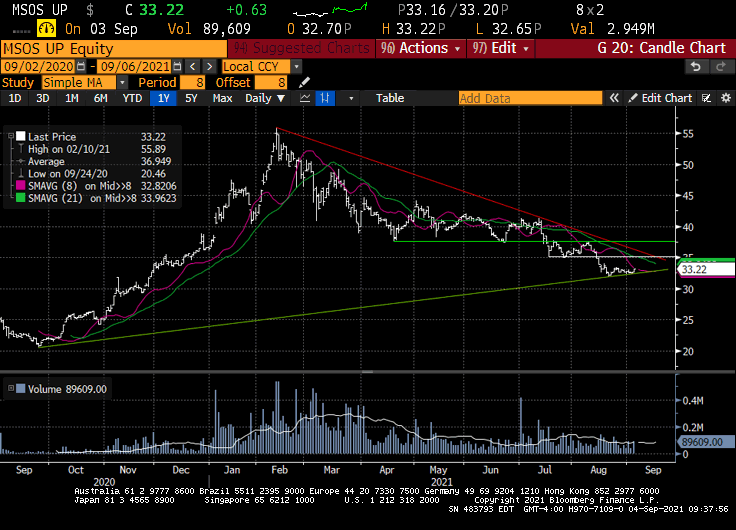736x530 pixels.
Task: Open chart settings gear icon
Action: tap(726, 98)
